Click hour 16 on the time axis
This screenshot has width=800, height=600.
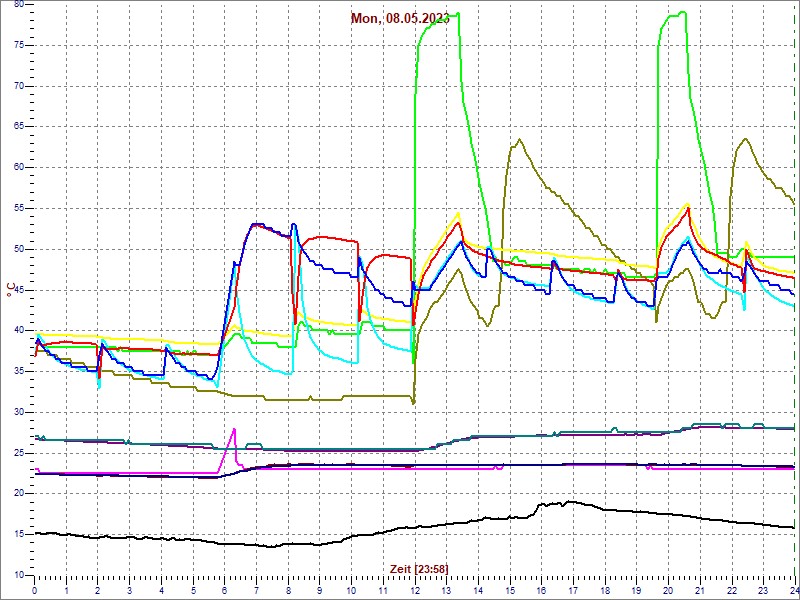click(x=541, y=590)
